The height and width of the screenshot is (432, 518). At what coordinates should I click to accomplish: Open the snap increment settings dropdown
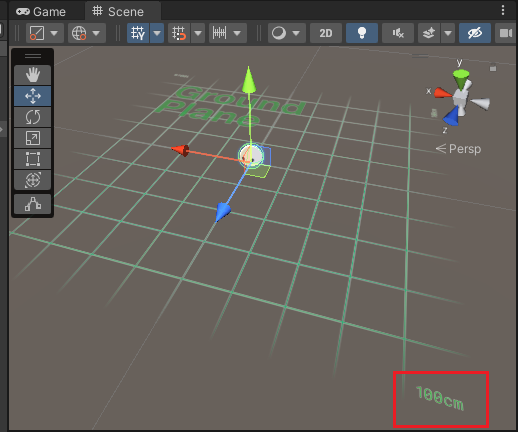point(237,33)
